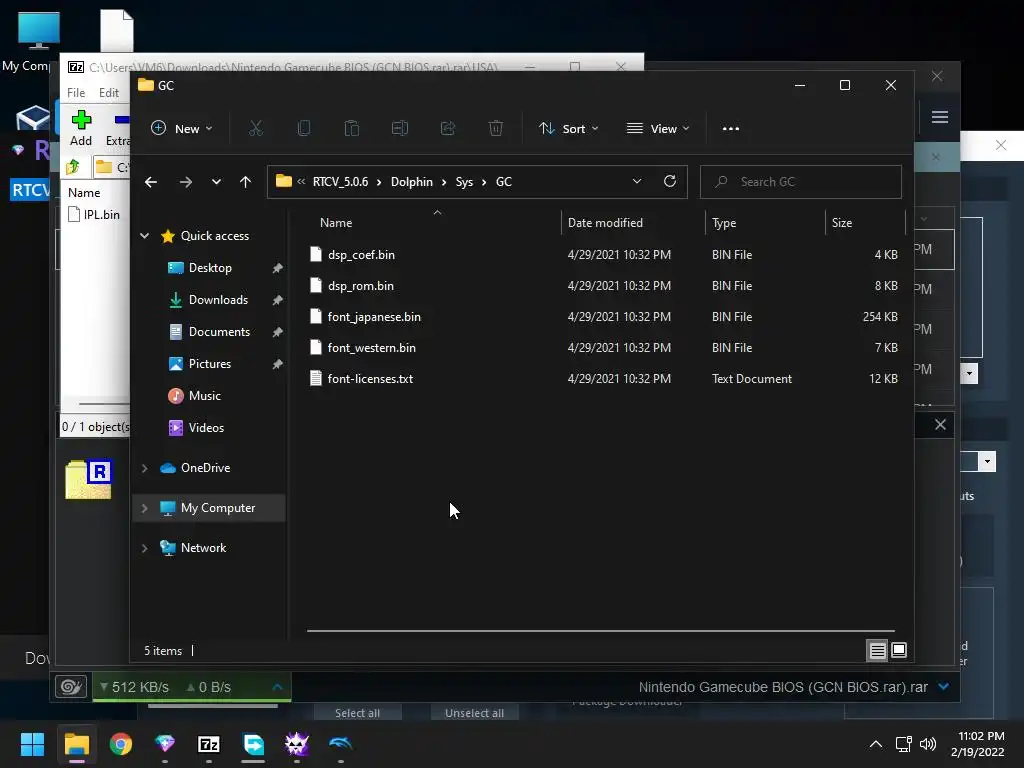Click the Add button in 7-Zip window

coord(81,128)
